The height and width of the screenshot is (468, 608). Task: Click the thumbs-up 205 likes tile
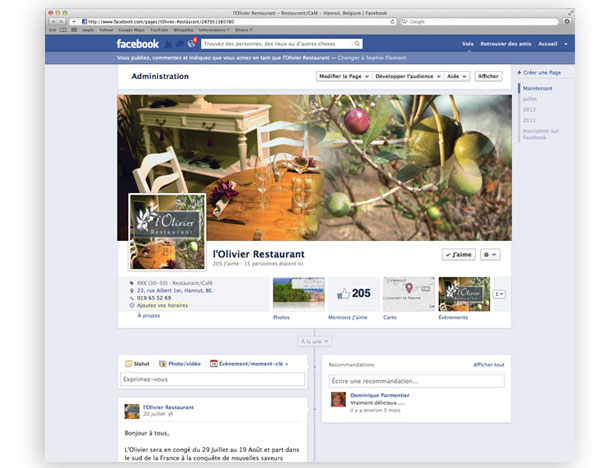point(354,294)
